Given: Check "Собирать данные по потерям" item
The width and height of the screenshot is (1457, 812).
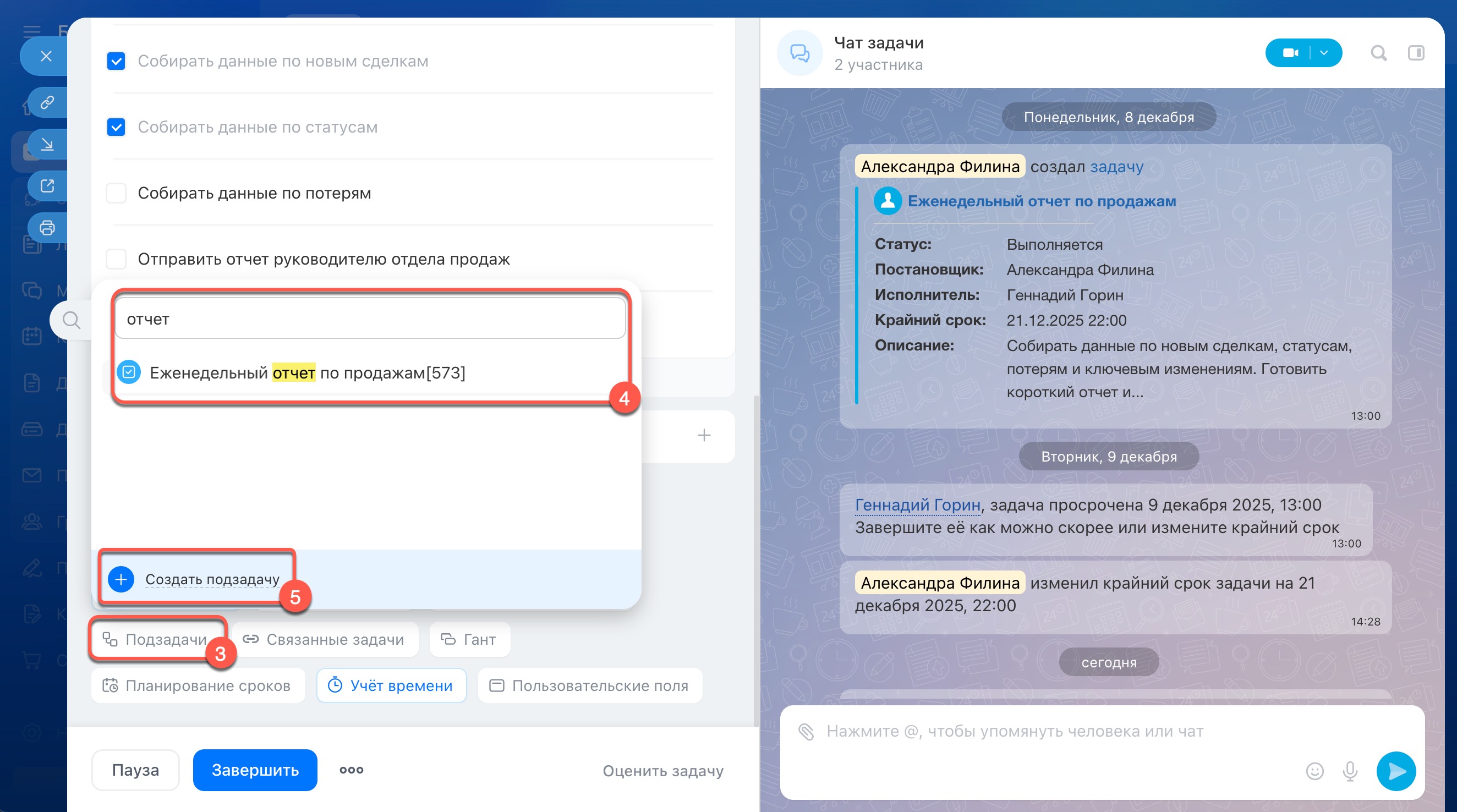Looking at the screenshot, I should (x=117, y=194).
